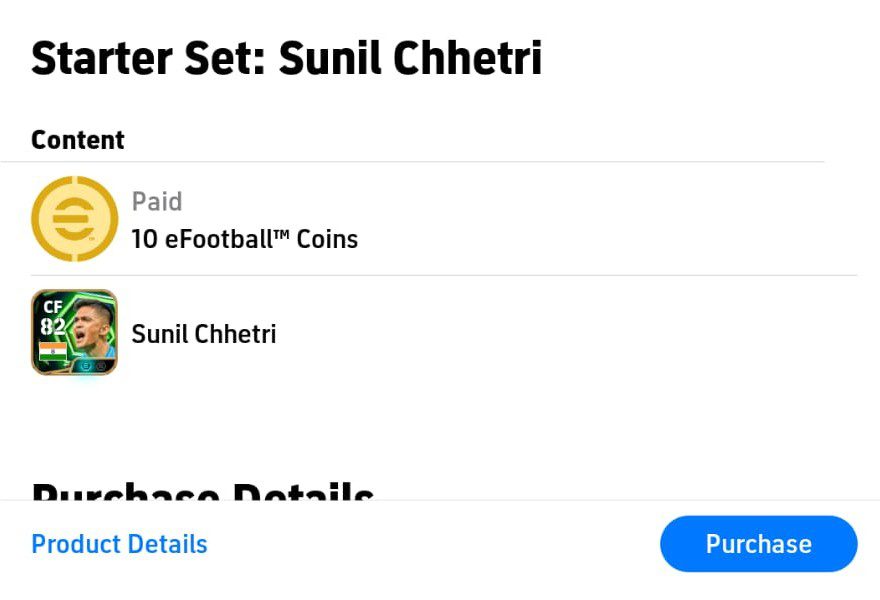
Task: Click the Starter Set: Sunil Chhetri title
Action: tap(287, 57)
